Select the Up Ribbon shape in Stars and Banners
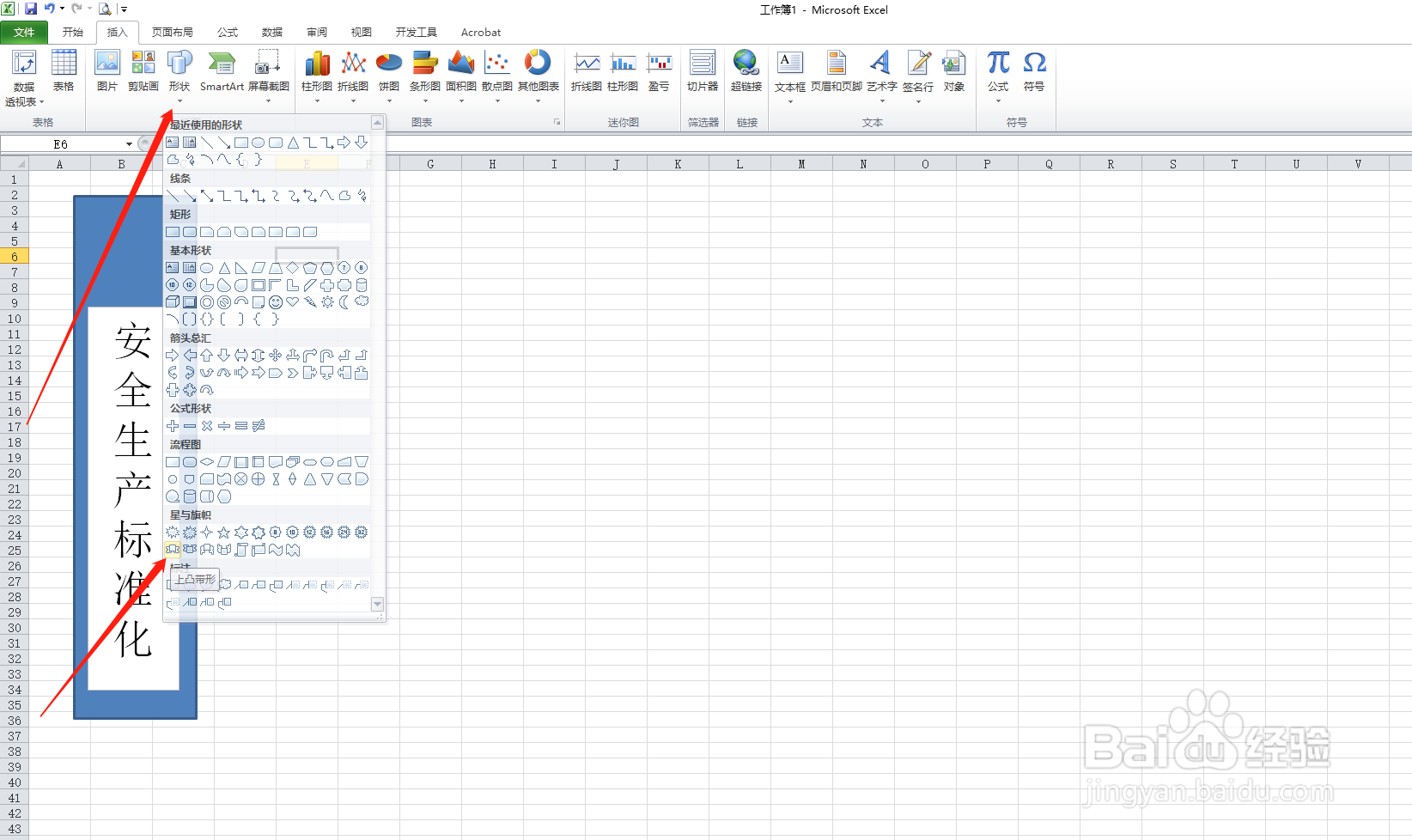 click(x=173, y=550)
